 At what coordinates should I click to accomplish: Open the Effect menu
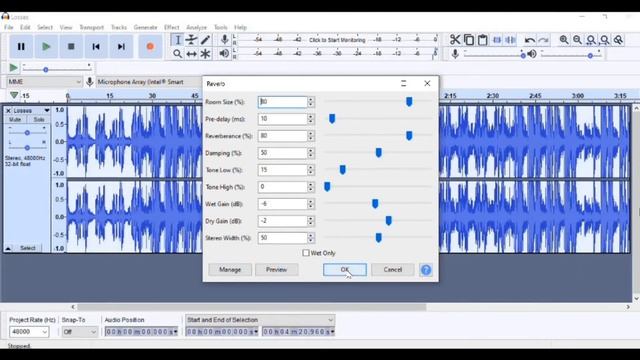pos(171,27)
